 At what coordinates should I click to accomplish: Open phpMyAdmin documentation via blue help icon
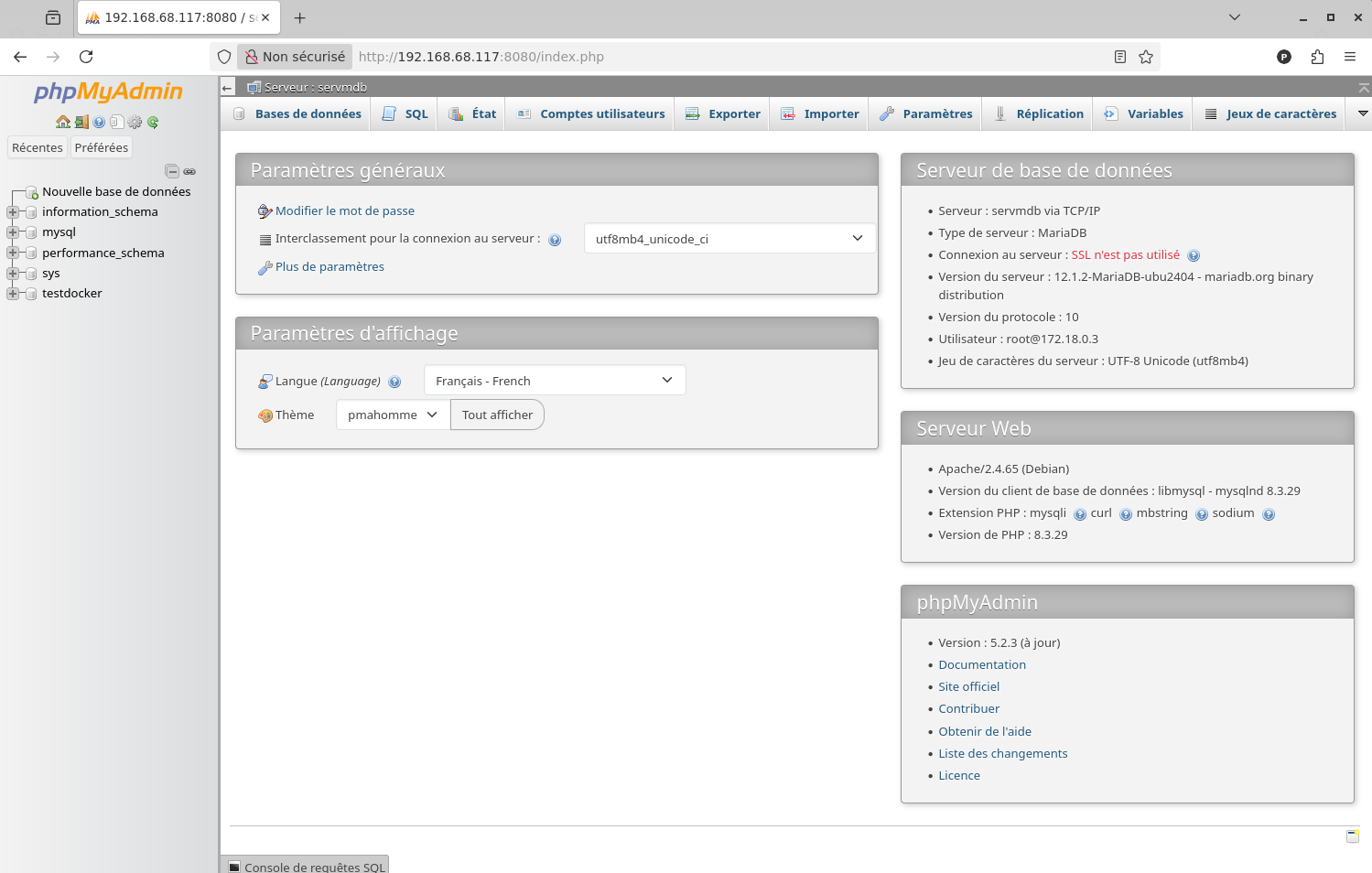[x=99, y=122]
